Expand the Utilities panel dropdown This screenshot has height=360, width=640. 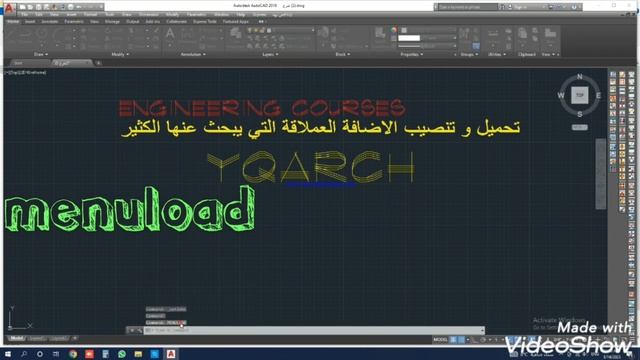click(x=497, y=54)
